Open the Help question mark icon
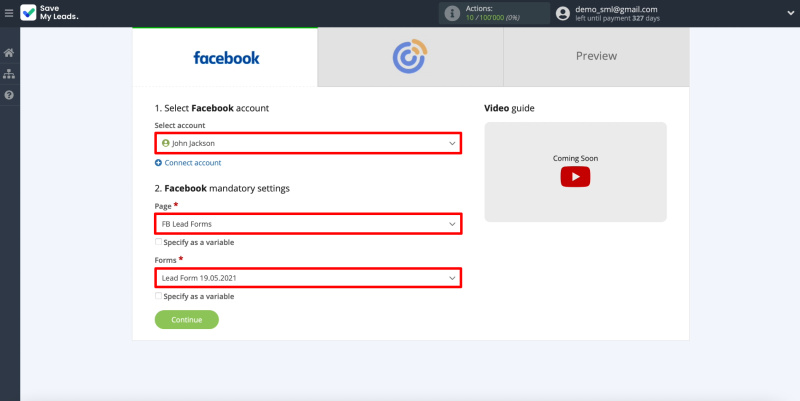Viewport: 800px width, 401px height. coord(9,95)
